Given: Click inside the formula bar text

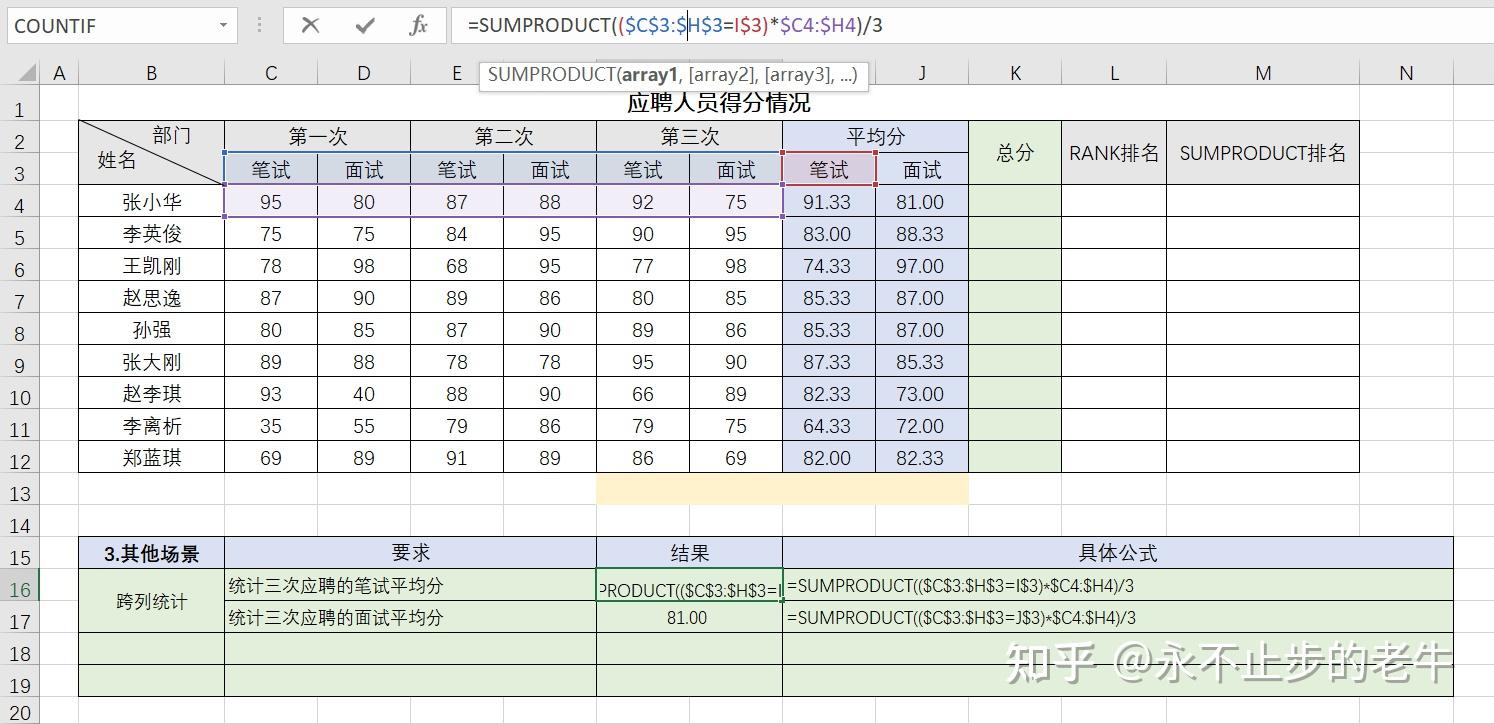Looking at the screenshot, I should 675,26.
